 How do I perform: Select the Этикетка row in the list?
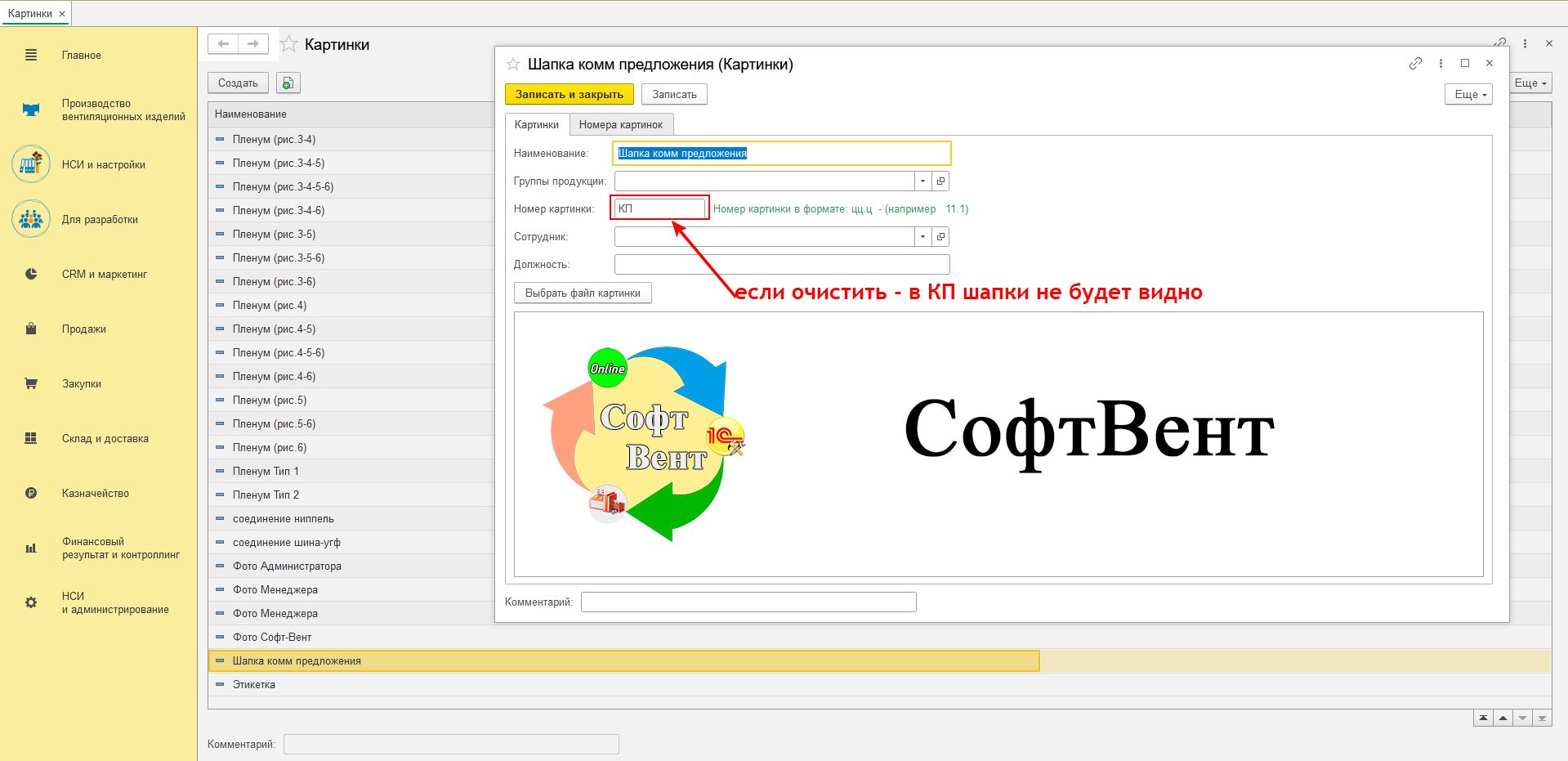pyautogui.click(x=253, y=684)
